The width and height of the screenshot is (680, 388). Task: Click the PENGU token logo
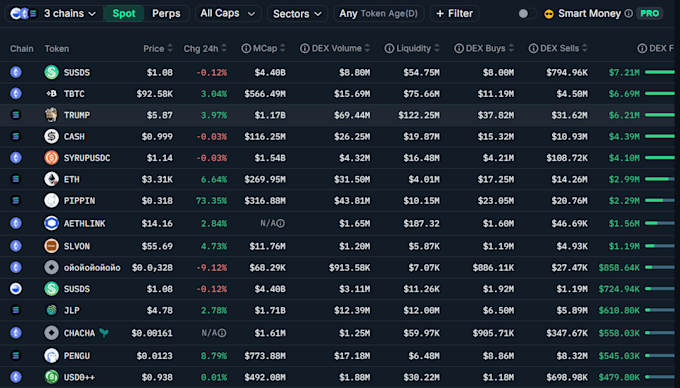pyautogui.click(x=51, y=355)
